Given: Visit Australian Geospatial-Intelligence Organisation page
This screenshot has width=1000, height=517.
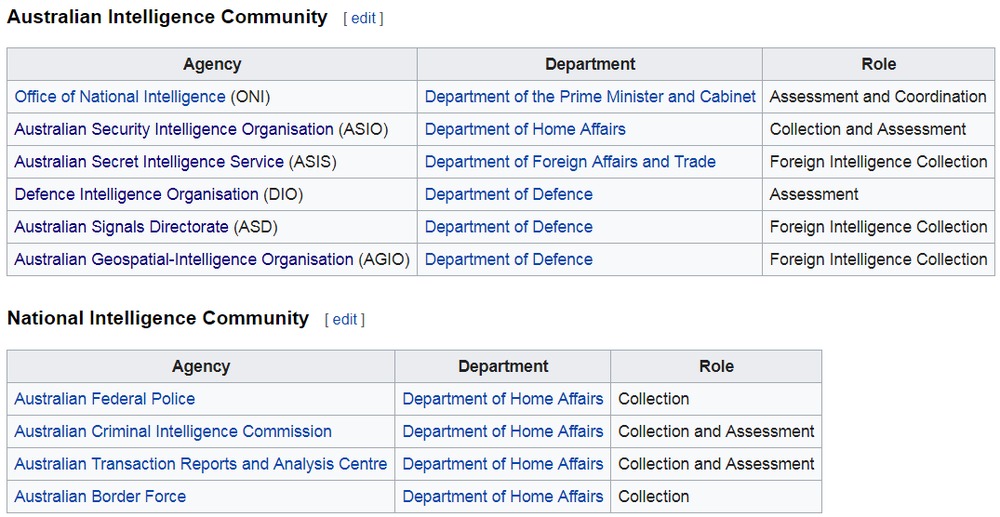Looking at the screenshot, I should tap(184, 259).
